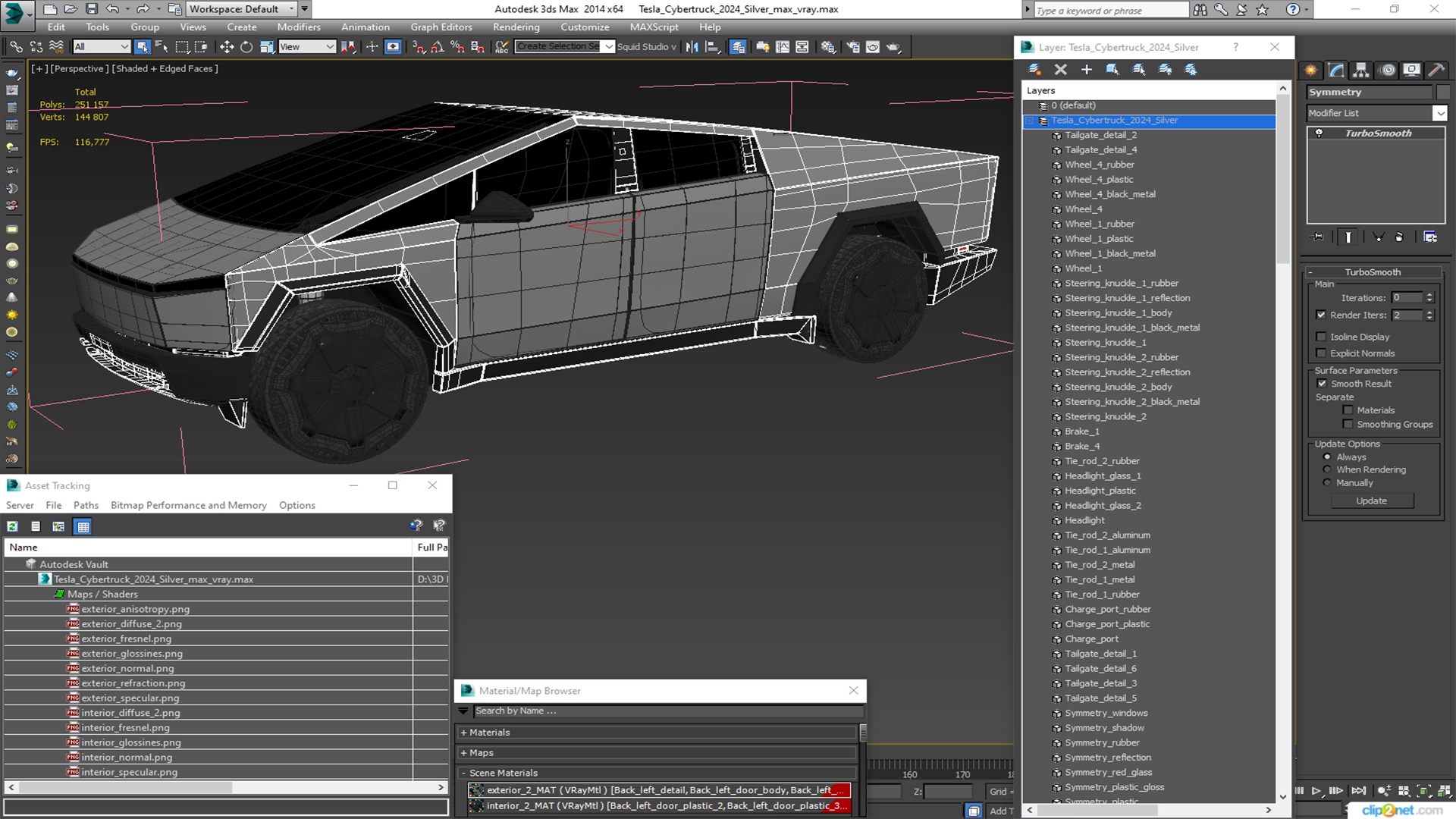Image resolution: width=1456 pixels, height=819 pixels.
Task: Expand Maps section in Material Browser
Action: (x=463, y=753)
